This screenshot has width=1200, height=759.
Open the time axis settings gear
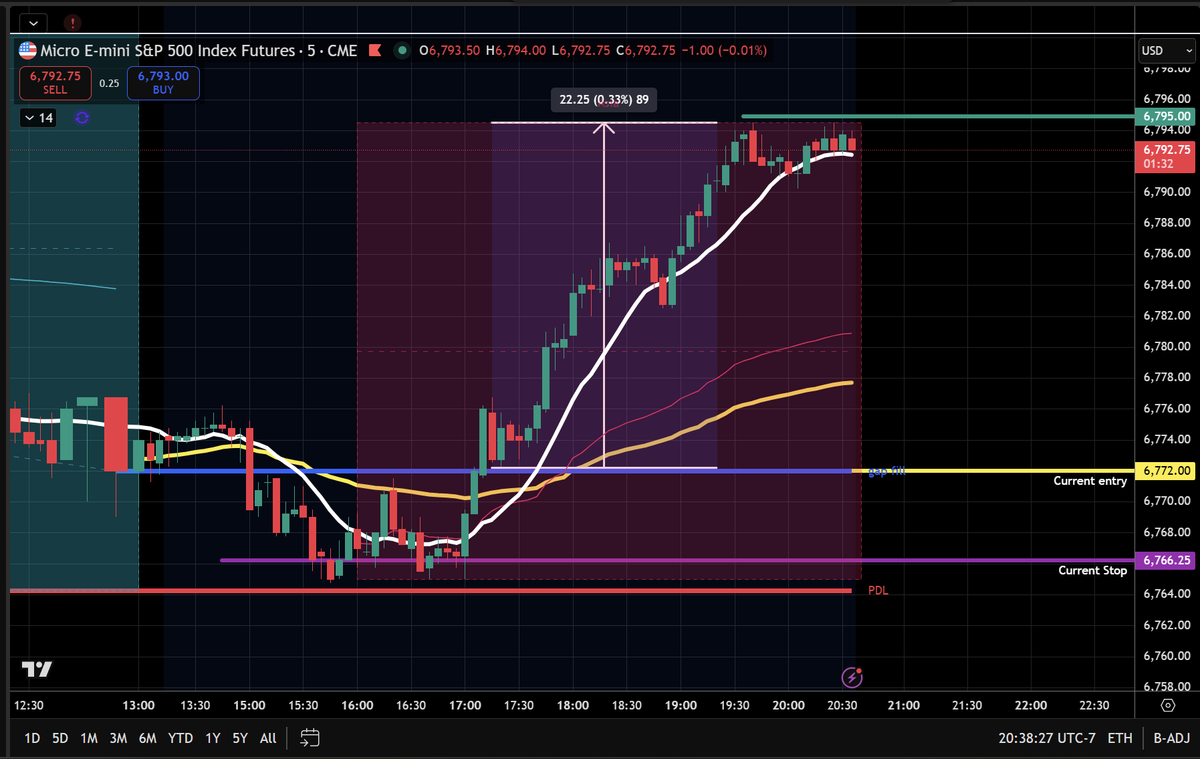click(1168, 705)
